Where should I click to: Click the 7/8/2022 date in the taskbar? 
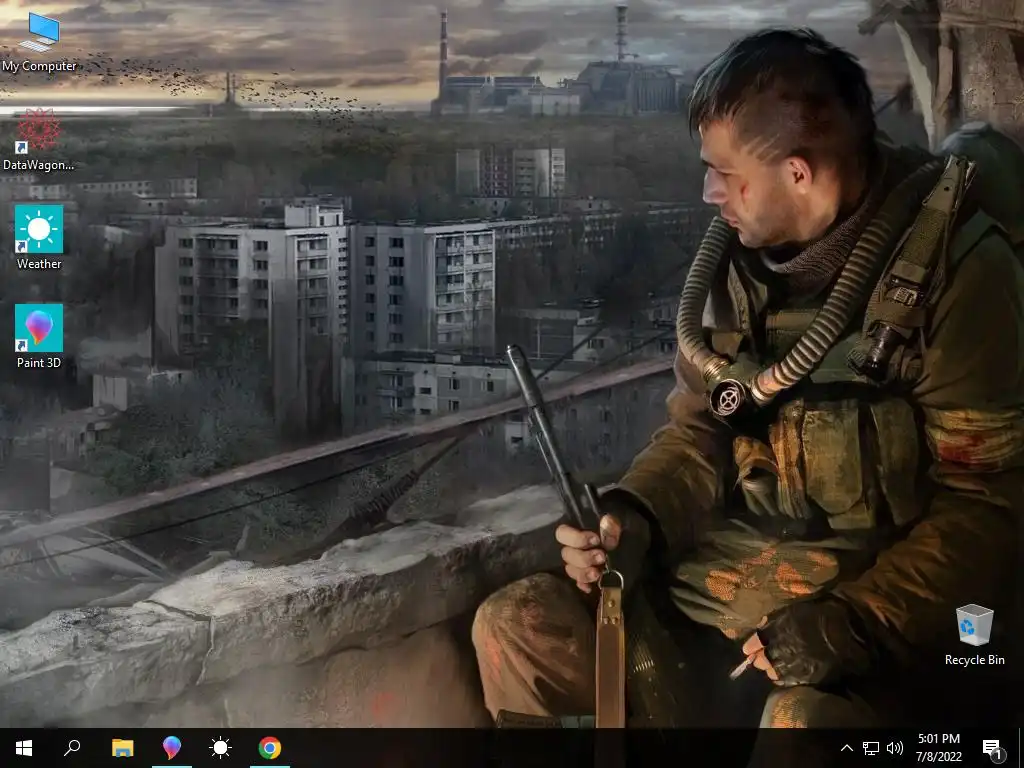point(939,757)
